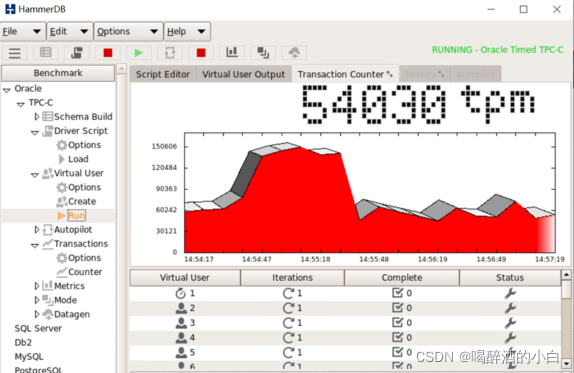Click the virtual user table scrollbar down arrow

coord(566,363)
